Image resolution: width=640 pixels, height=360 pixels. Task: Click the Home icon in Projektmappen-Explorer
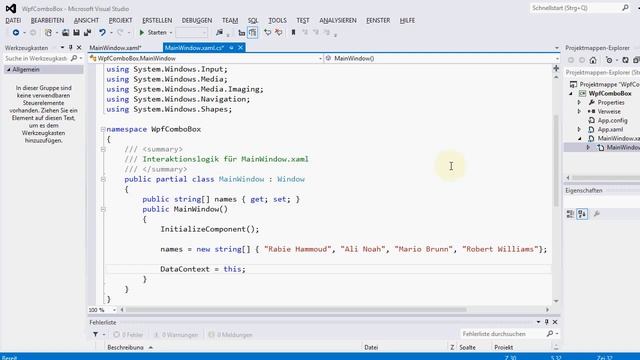pyautogui.click(x=593, y=60)
